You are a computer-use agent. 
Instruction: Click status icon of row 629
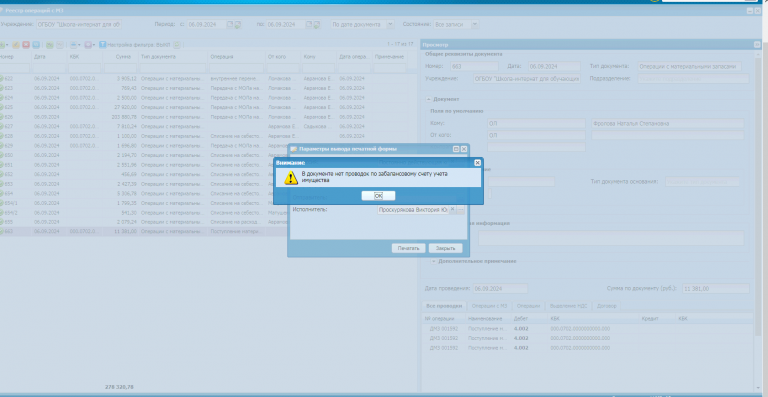click(x=1, y=145)
